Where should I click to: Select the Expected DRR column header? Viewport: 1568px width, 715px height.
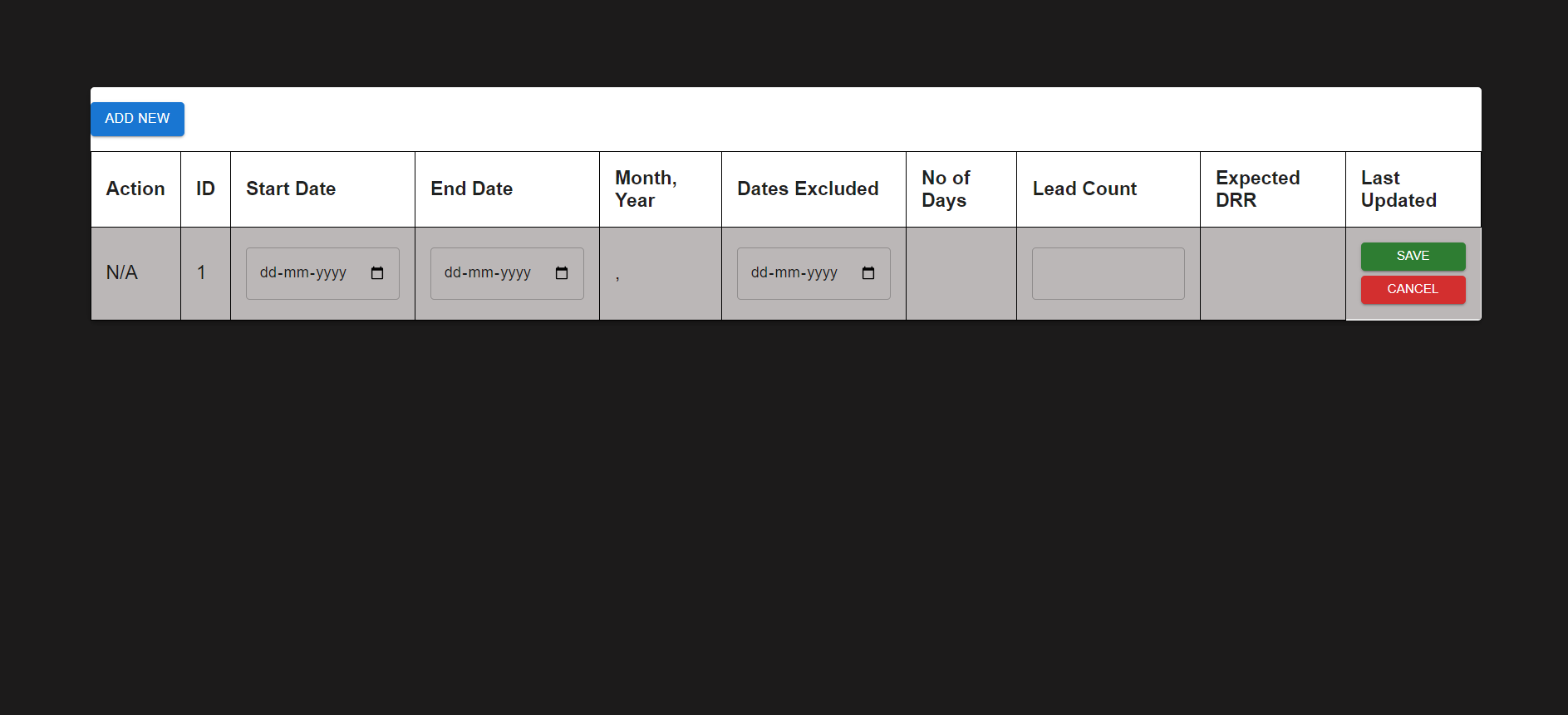click(1257, 189)
